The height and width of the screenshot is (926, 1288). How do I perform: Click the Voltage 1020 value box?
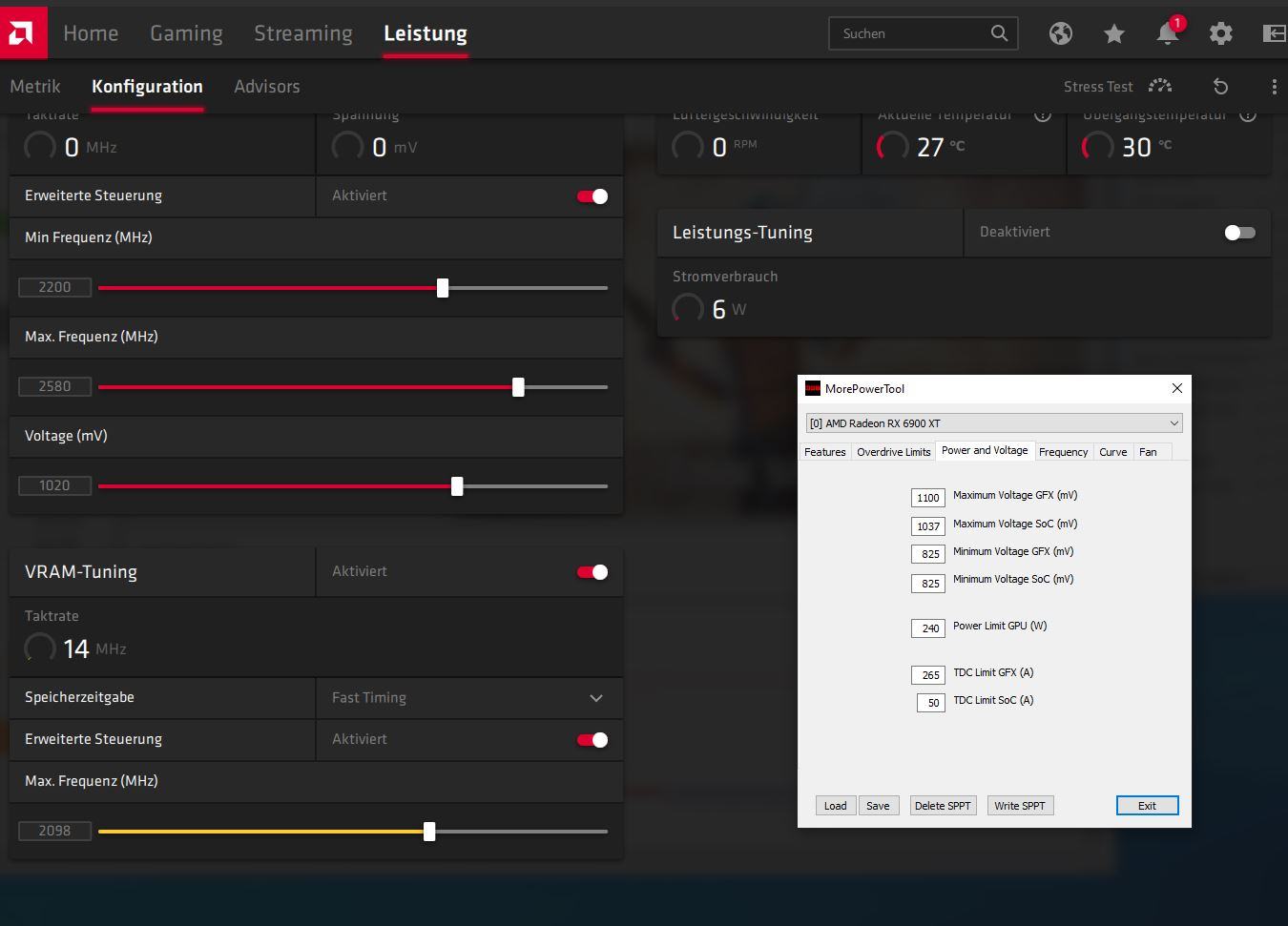pyautogui.click(x=54, y=485)
